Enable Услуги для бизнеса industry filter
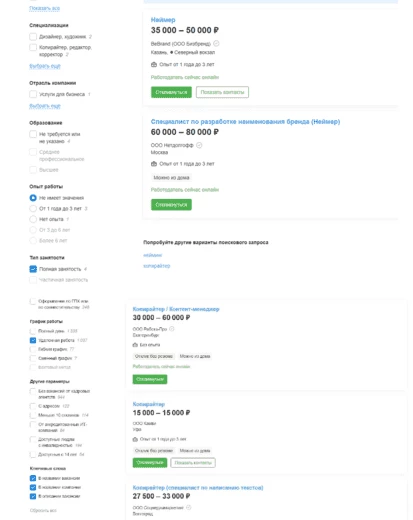Screen dimensions: 413x520 (33, 94)
